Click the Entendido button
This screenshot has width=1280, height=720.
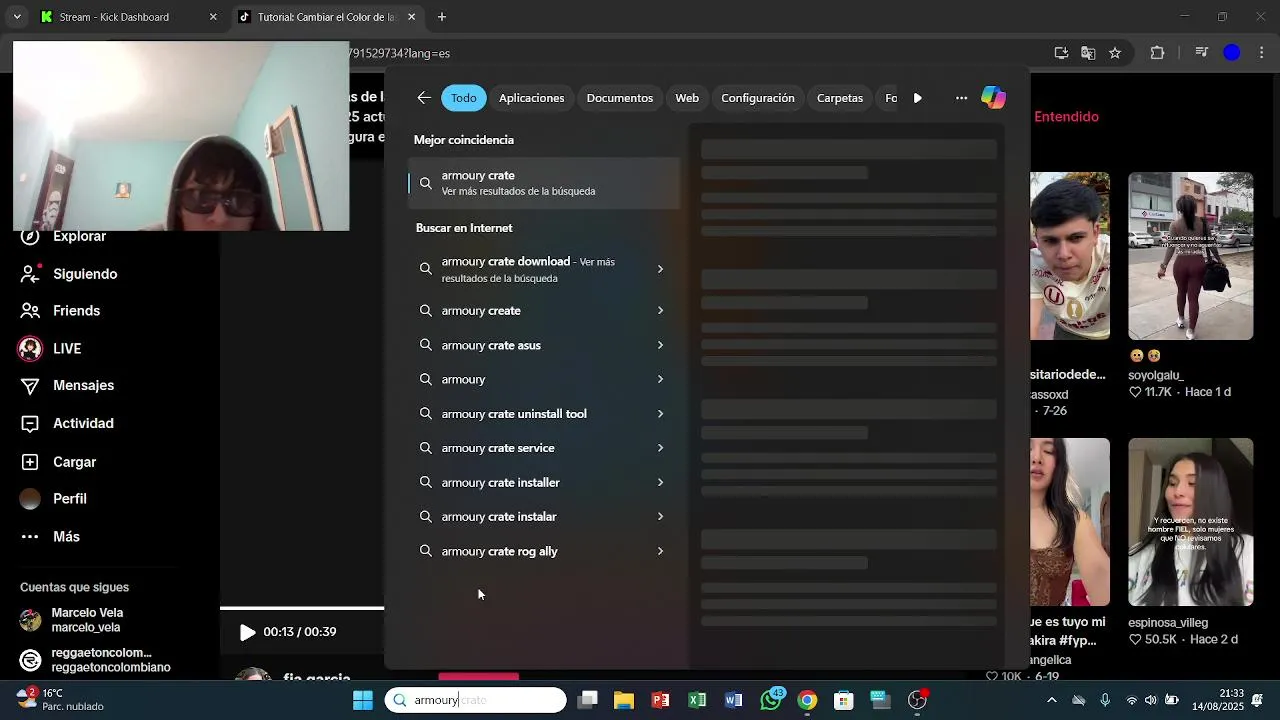1066,116
